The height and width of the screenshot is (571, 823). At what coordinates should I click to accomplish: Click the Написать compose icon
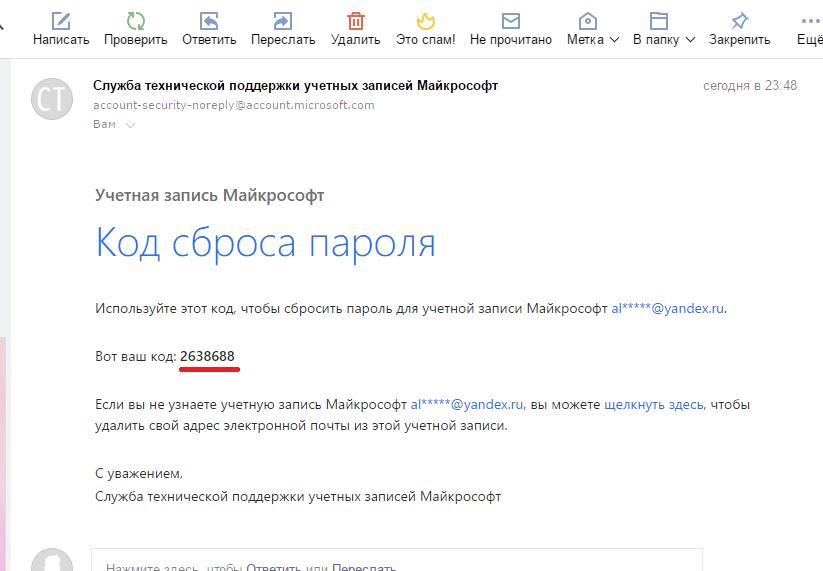pos(61,21)
